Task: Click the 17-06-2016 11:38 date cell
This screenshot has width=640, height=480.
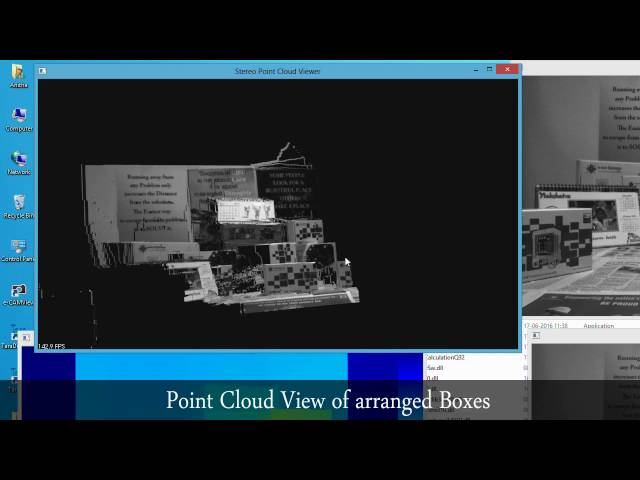Action: pyautogui.click(x=546, y=326)
